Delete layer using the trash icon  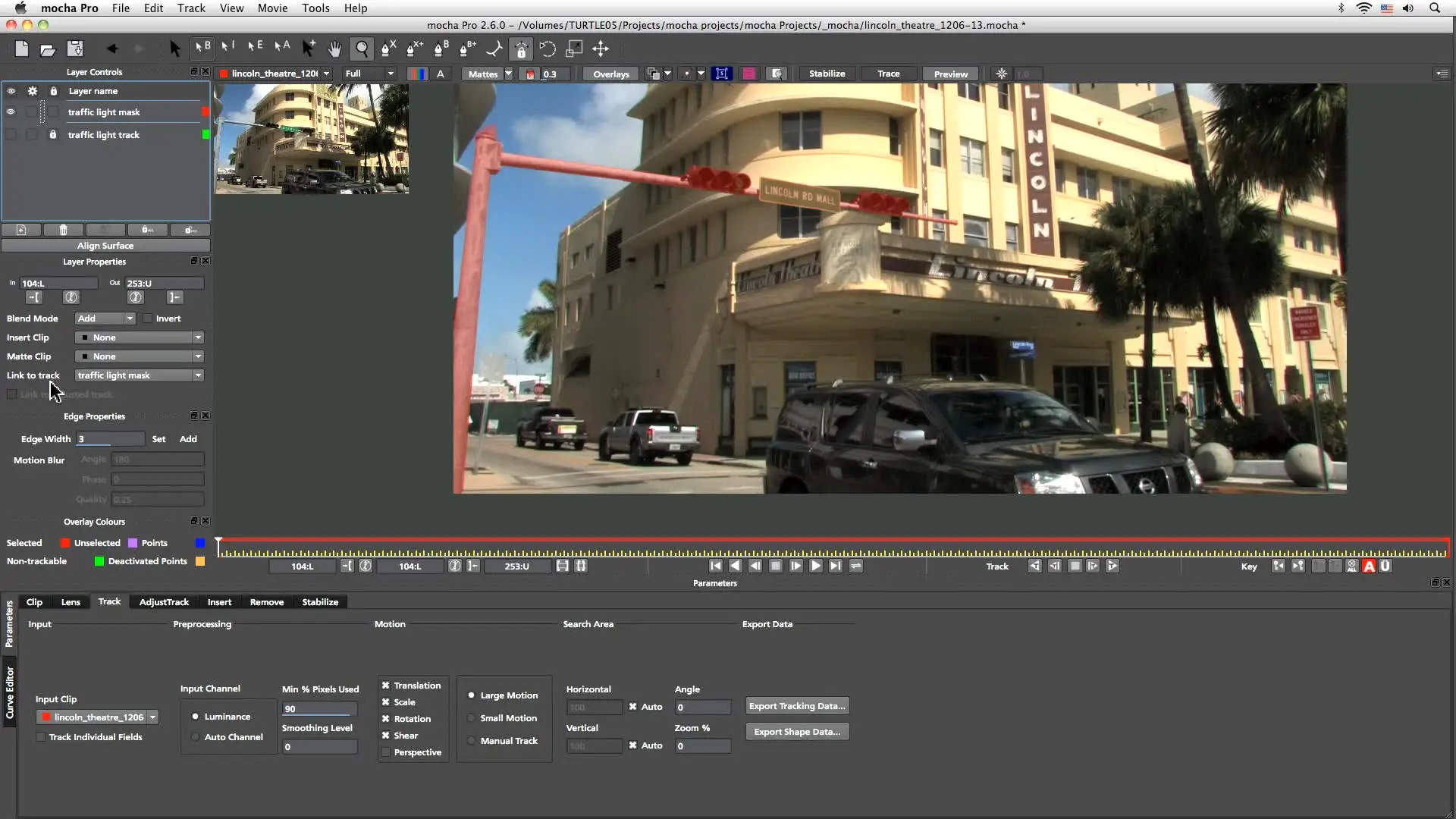pos(63,230)
